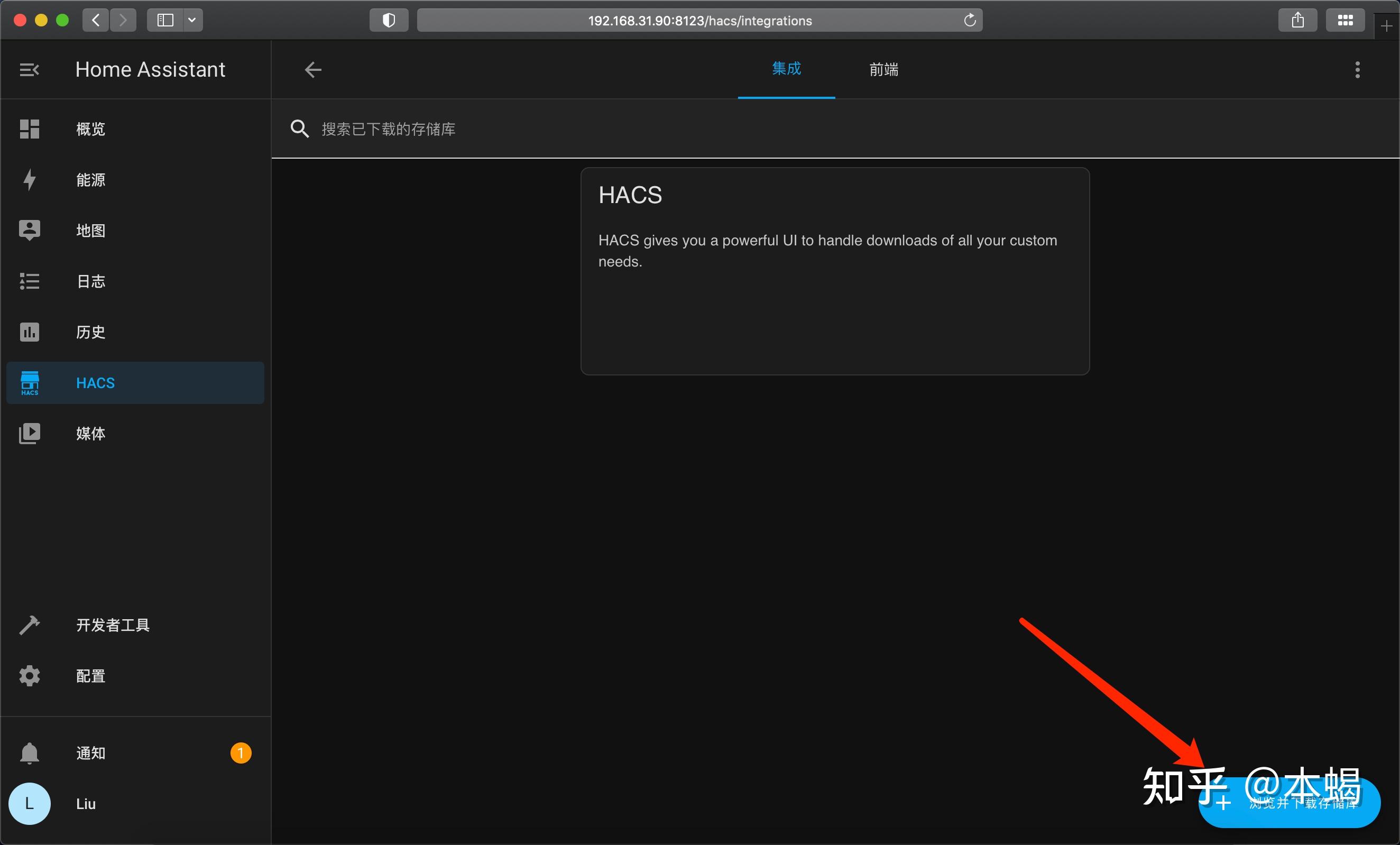The image size is (1400, 845).
Task: Select the 能源 energy panel
Action: [x=90, y=180]
